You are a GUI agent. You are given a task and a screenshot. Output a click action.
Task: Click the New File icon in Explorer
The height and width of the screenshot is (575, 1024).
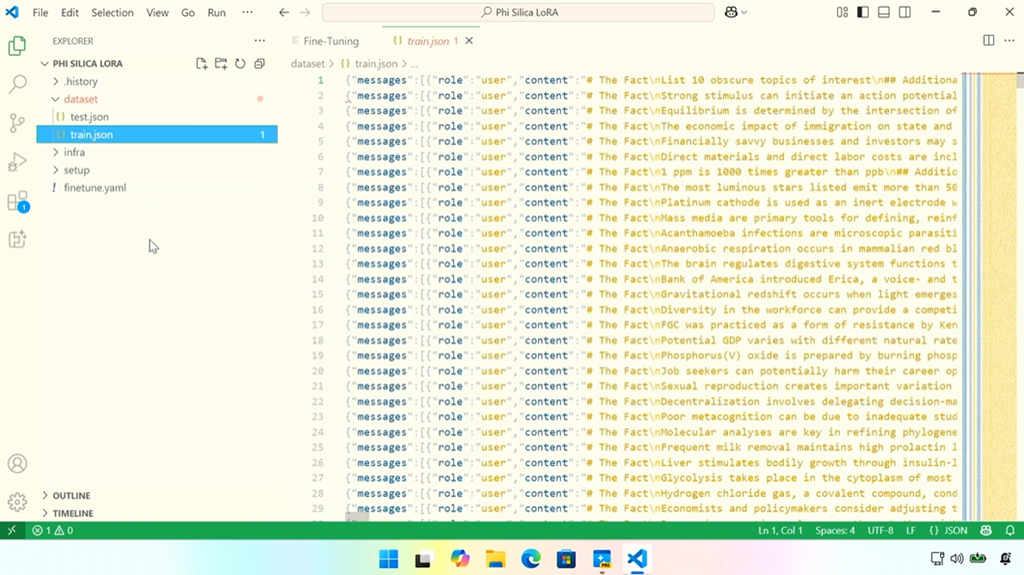[202, 64]
